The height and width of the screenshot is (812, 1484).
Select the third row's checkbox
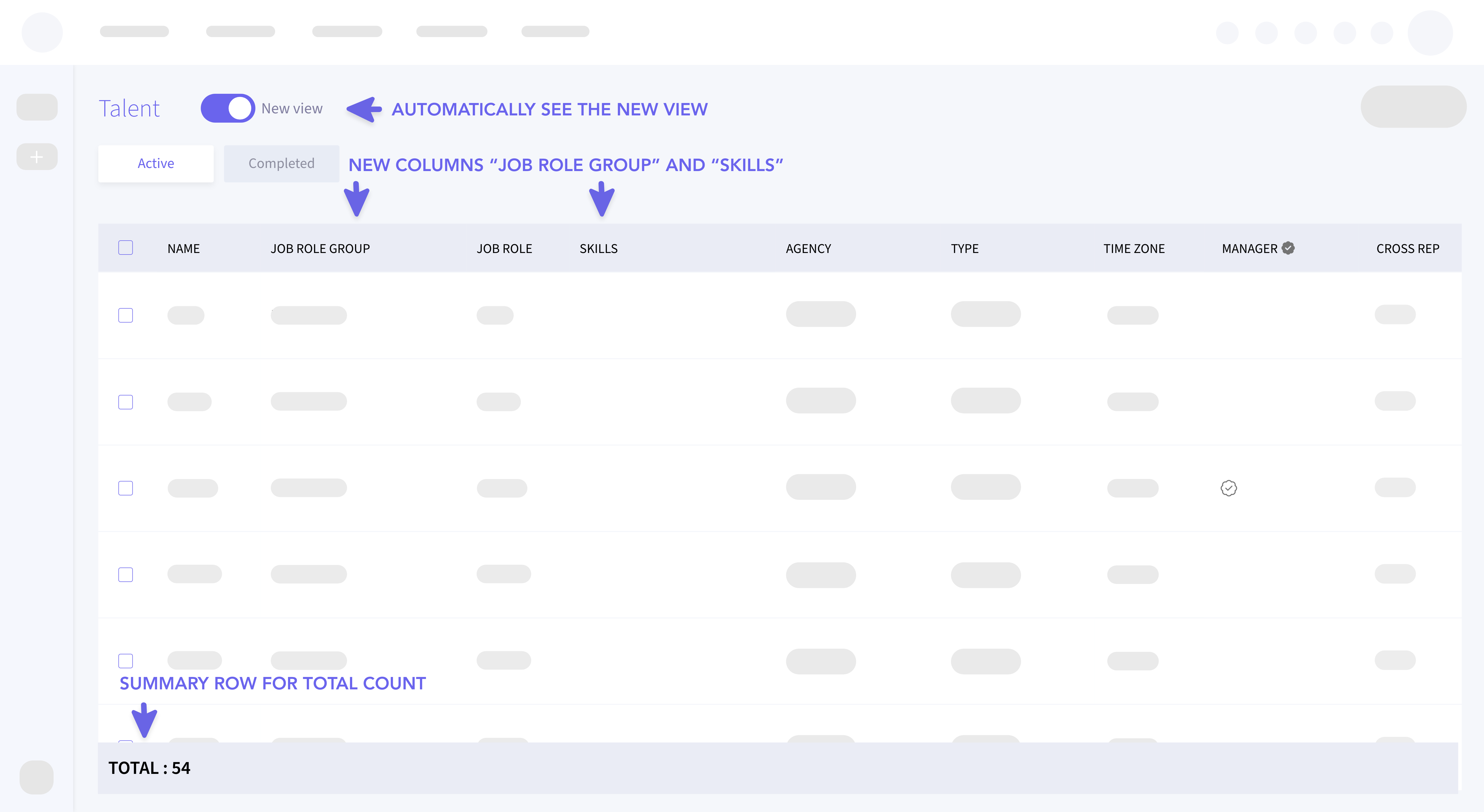pyautogui.click(x=125, y=488)
